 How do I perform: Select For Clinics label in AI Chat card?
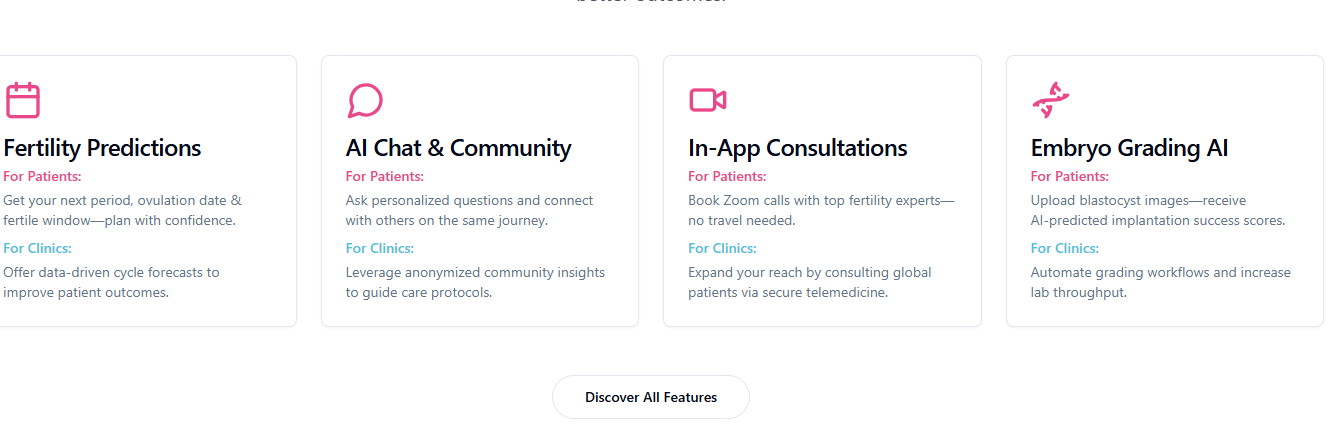(380, 248)
